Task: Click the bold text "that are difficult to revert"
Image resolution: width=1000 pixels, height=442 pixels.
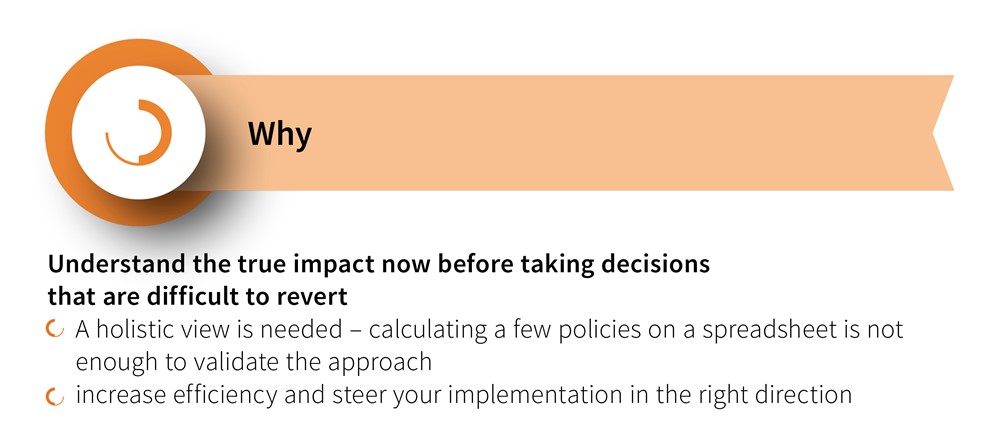Action: click(198, 297)
